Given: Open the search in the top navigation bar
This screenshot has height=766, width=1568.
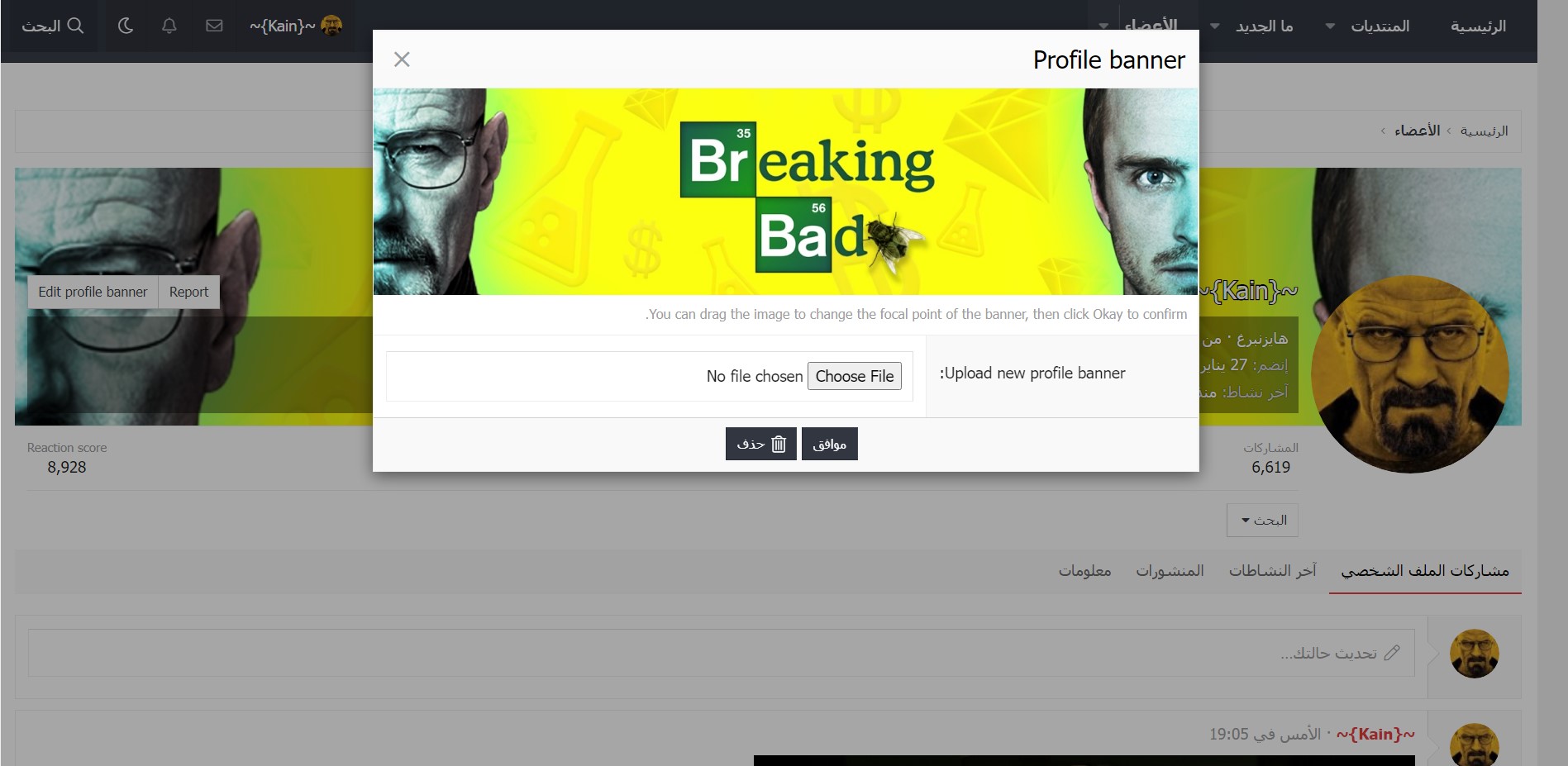Looking at the screenshot, I should [x=52, y=26].
